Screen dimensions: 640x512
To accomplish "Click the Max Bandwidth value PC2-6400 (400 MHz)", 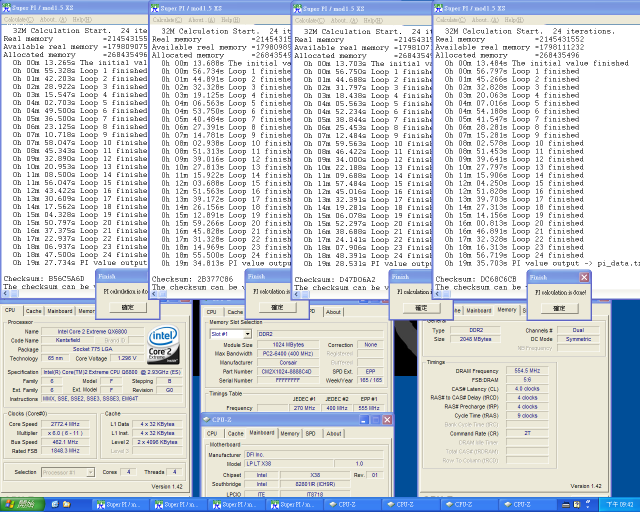I will (289, 354).
